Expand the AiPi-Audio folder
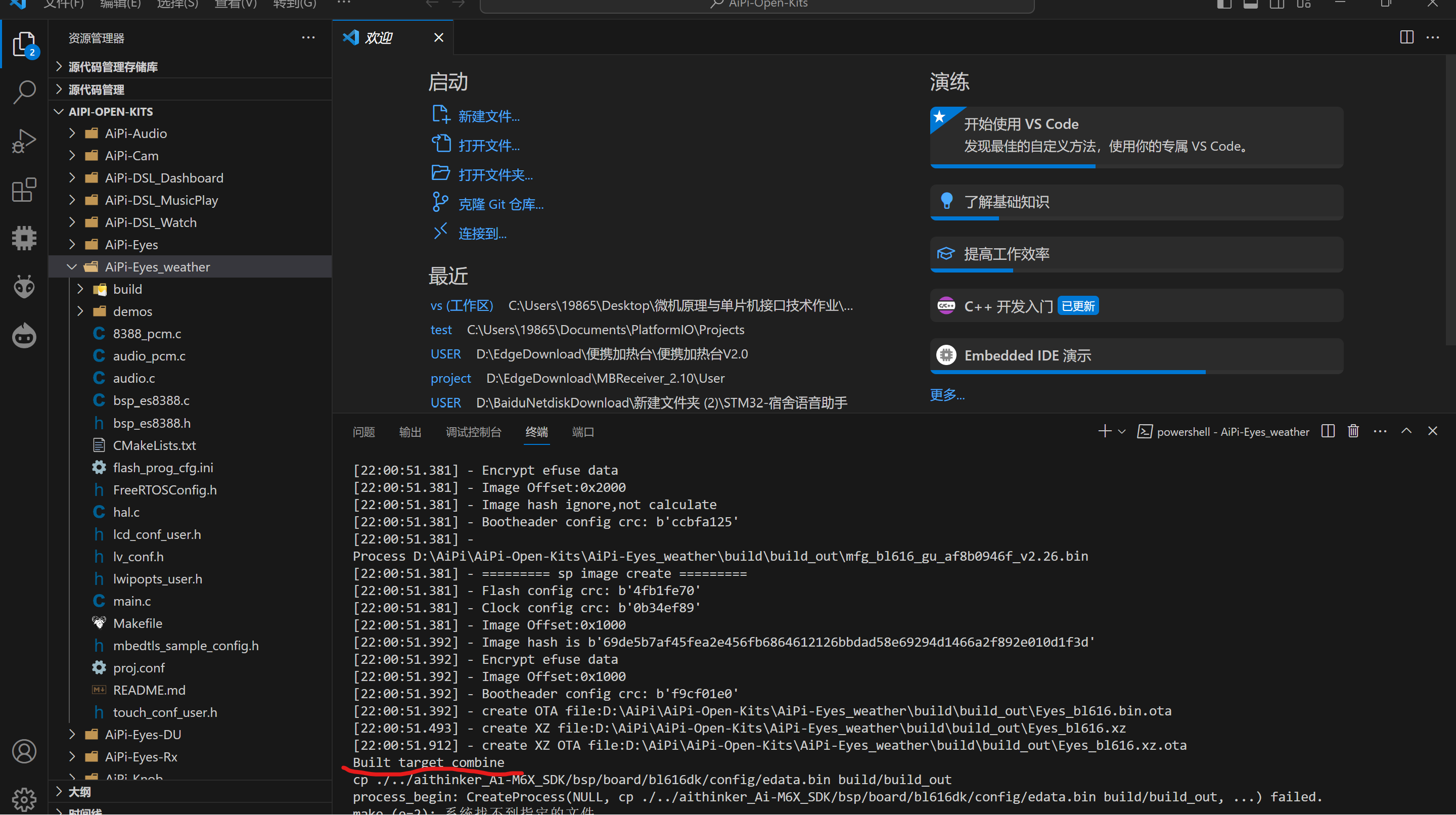Viewport: 1456px width, 815px height. 190,134
